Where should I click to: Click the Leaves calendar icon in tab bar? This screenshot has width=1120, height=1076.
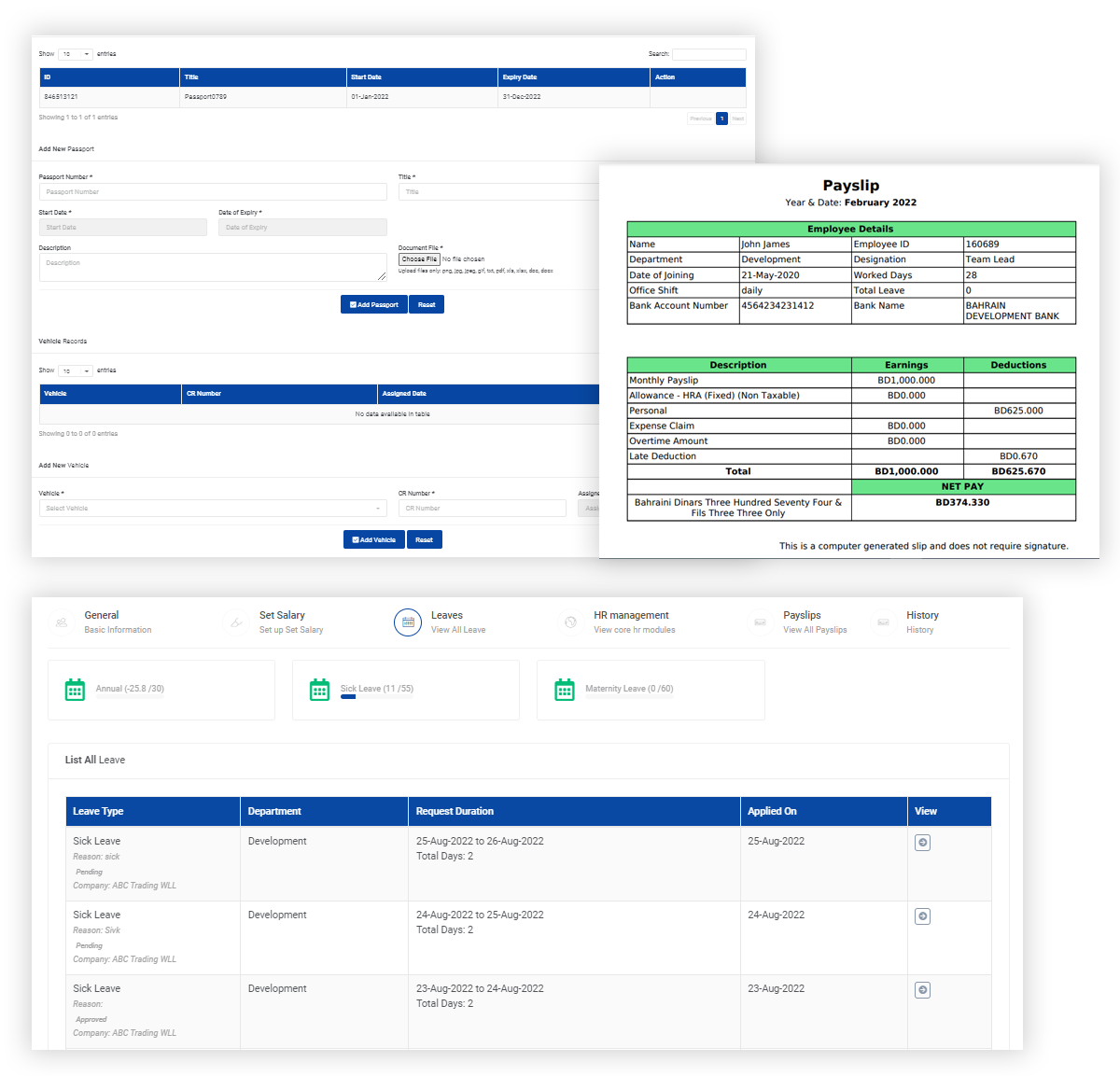click(x=408, y=622)
